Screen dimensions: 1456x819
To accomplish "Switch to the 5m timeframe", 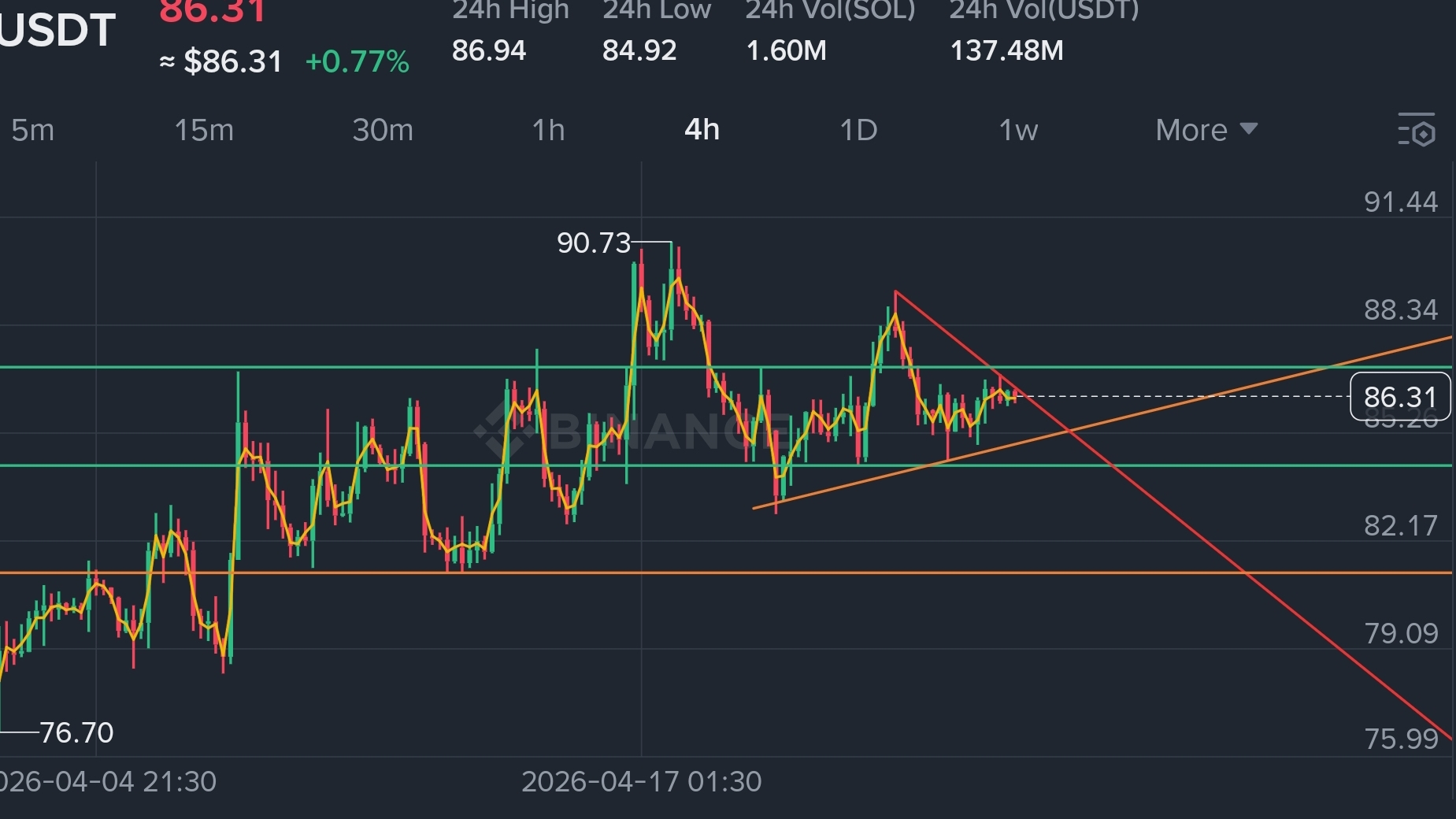I will click(x=33, y=130).
